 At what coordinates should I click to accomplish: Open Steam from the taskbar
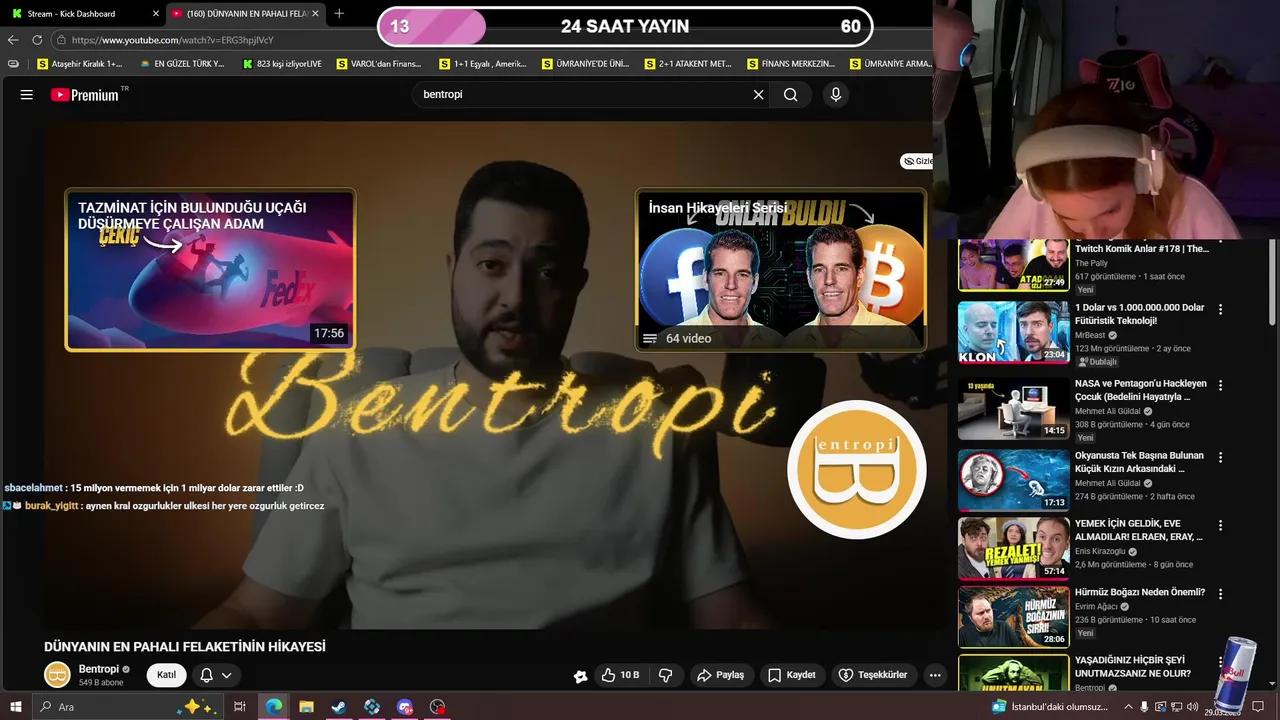[339, 707]
